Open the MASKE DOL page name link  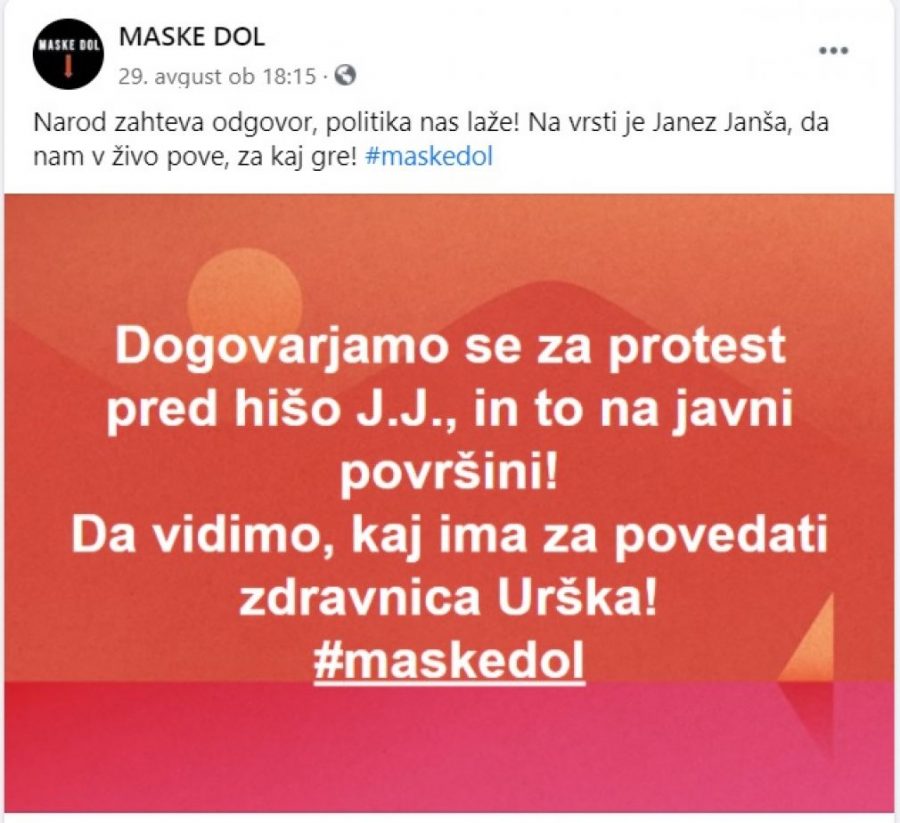pyautogui.click(x=192, y=37)
